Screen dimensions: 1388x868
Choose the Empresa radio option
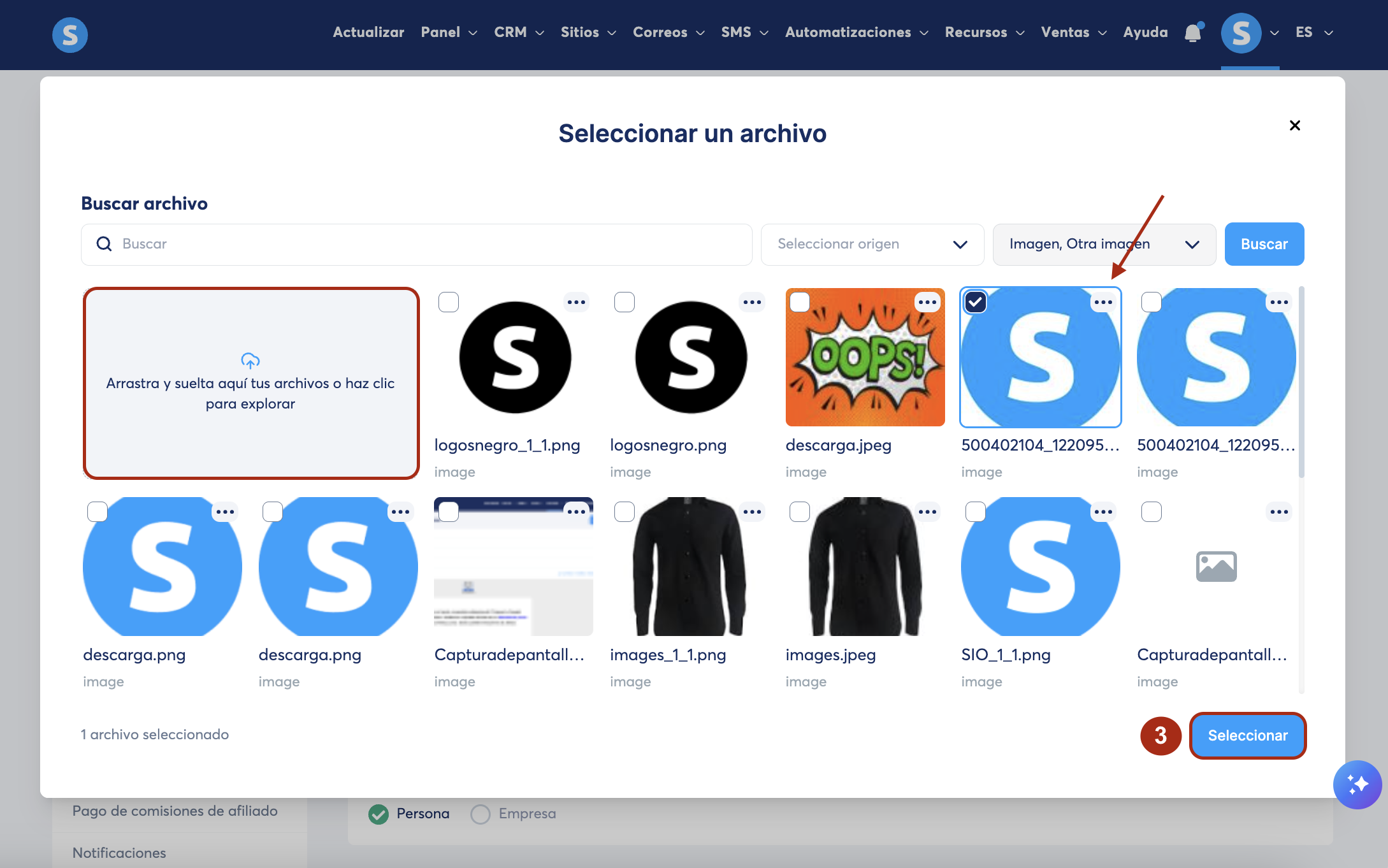coord(481,814)
